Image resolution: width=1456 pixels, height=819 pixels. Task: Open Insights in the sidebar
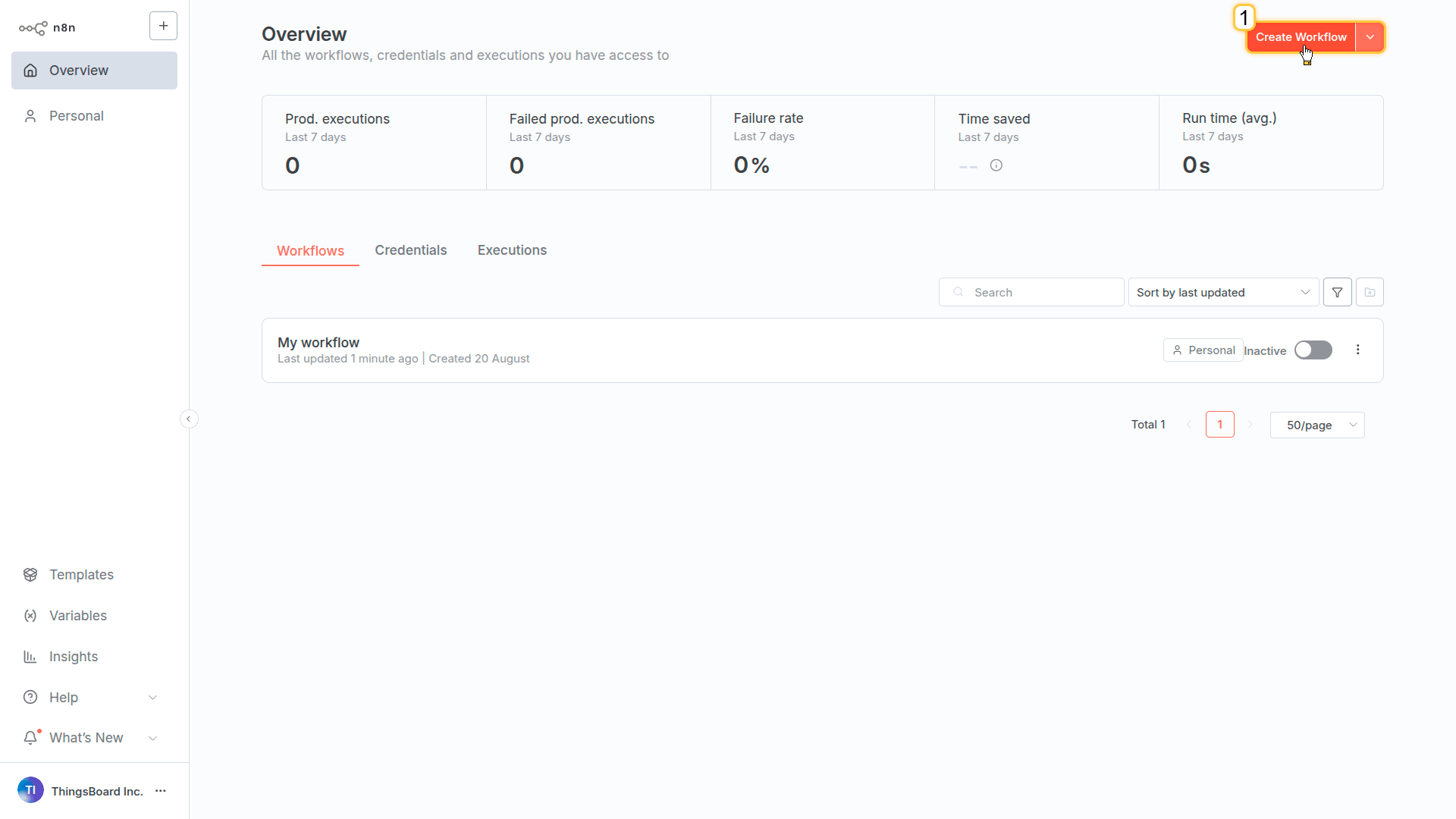73,657
